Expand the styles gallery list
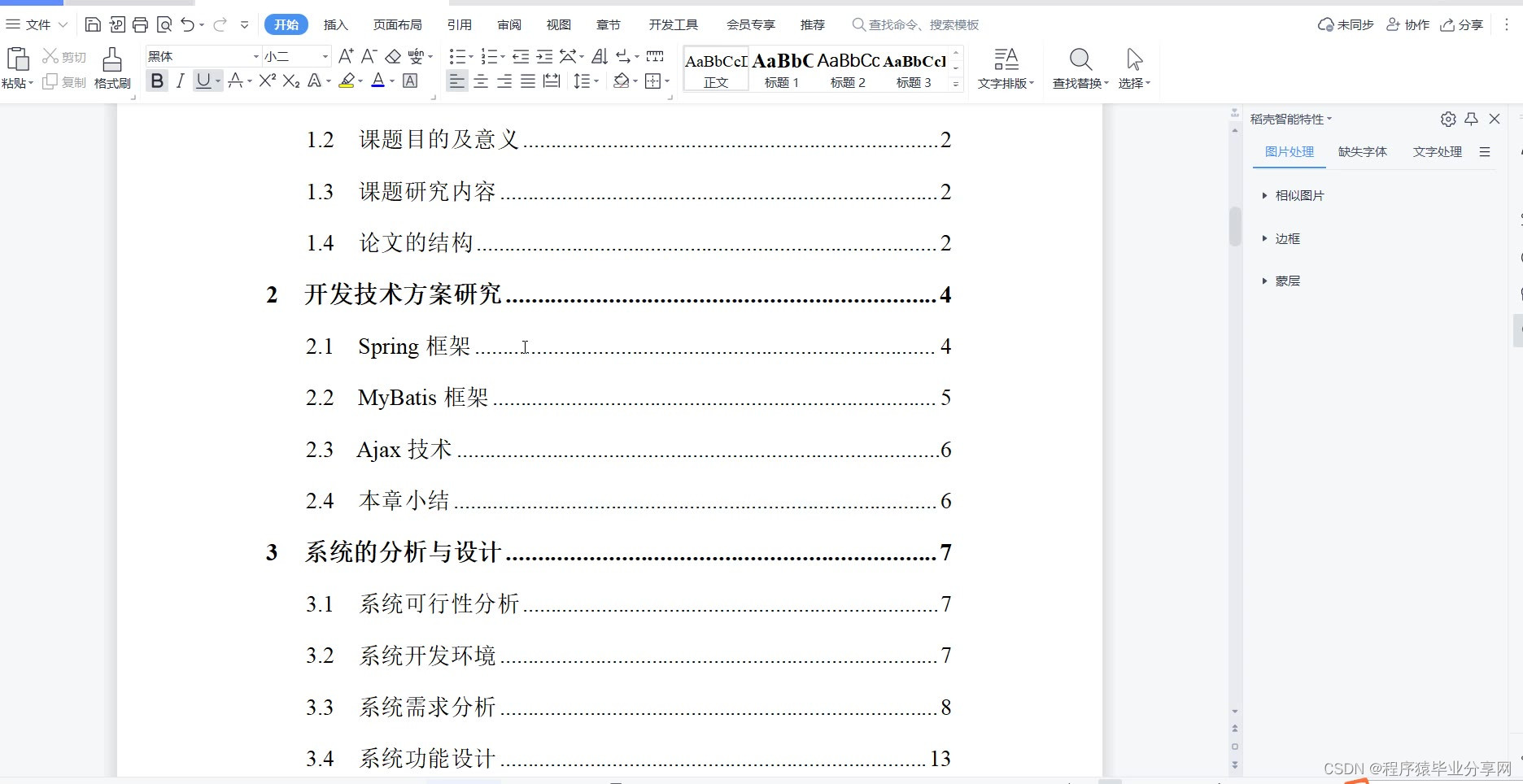This screenshot has width=1523, height=784. (956, 84)
